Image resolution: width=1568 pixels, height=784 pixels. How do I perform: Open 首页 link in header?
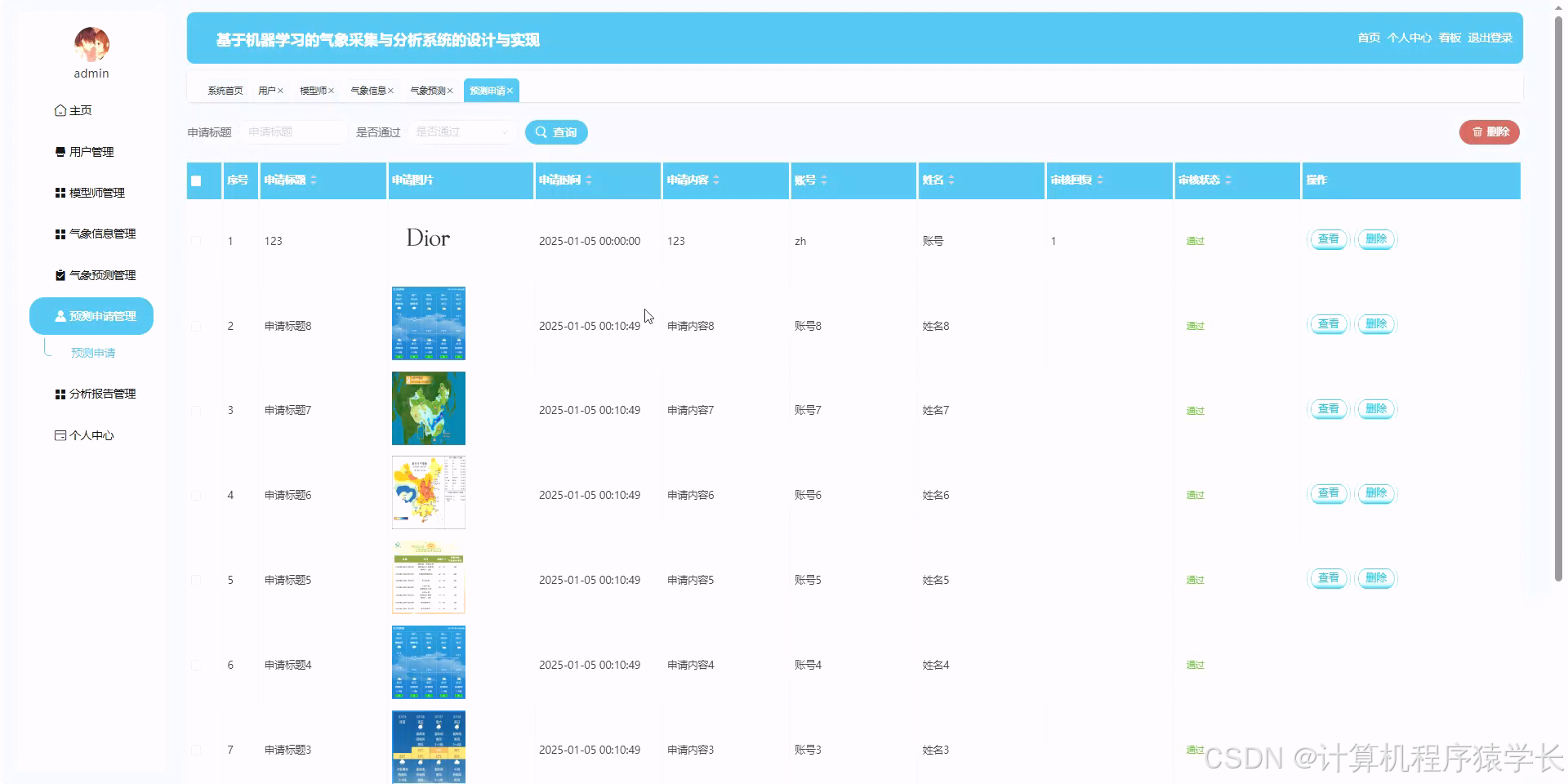[x=1369, y=38]
